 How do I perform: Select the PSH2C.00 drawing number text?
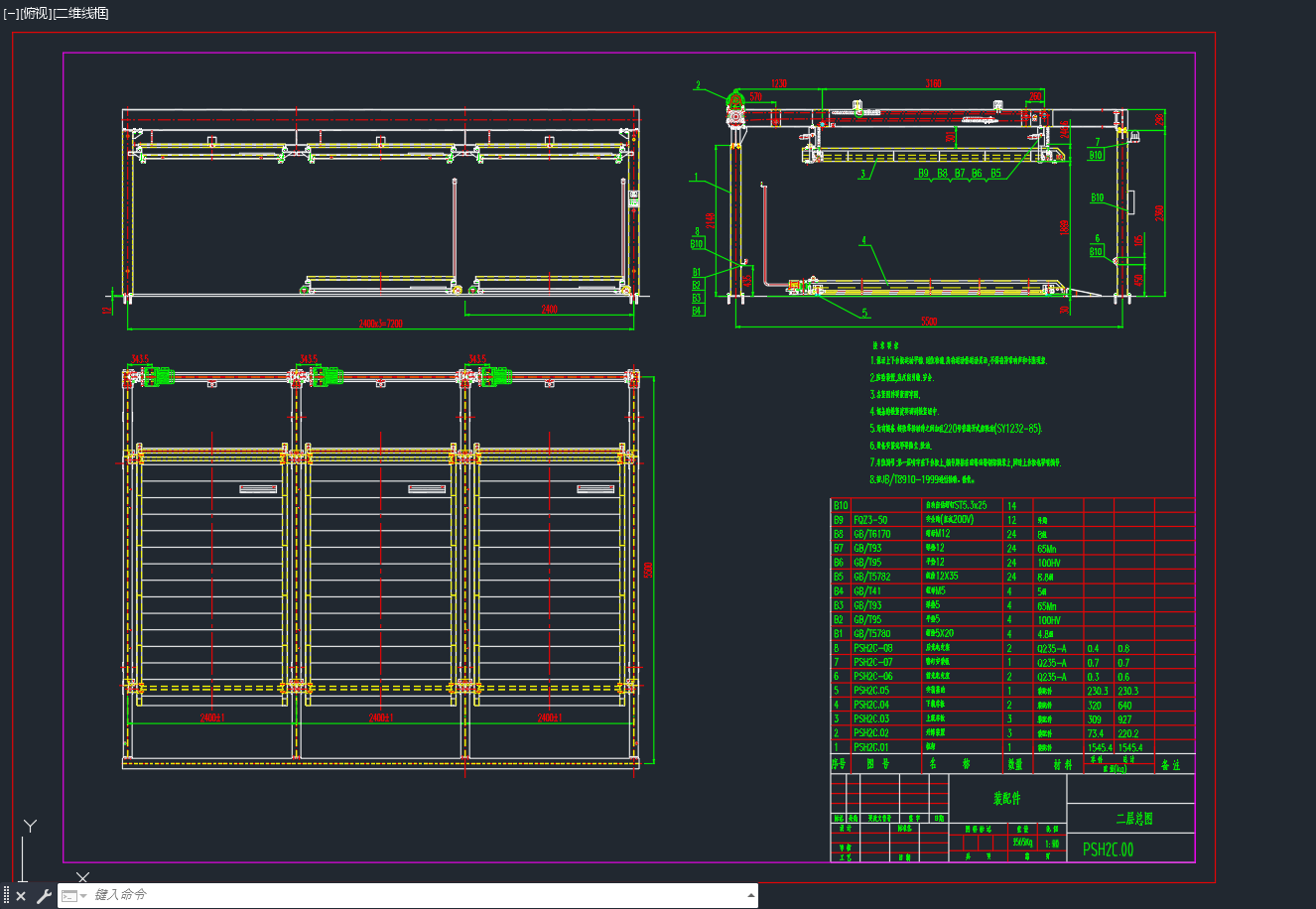tap(1108, 849)
